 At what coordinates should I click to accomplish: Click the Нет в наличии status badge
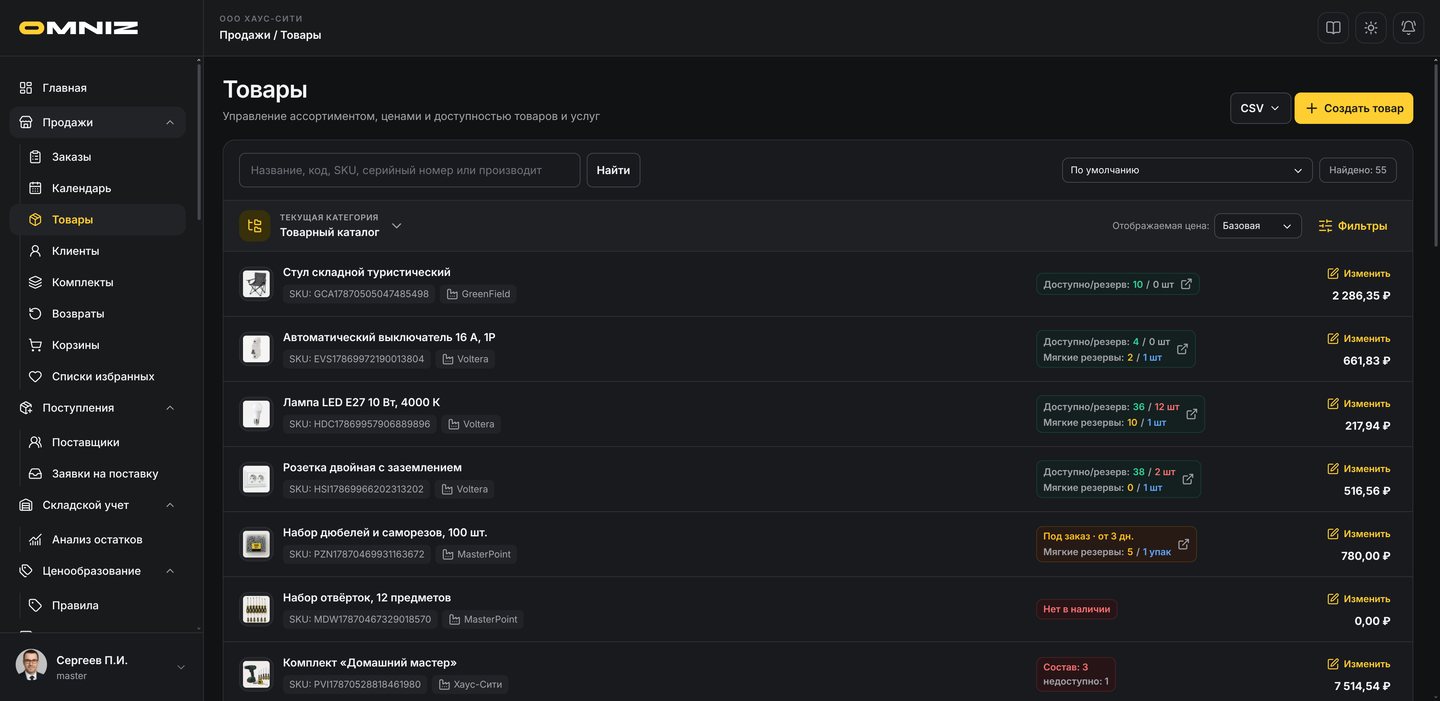(x=1076, y=609)
